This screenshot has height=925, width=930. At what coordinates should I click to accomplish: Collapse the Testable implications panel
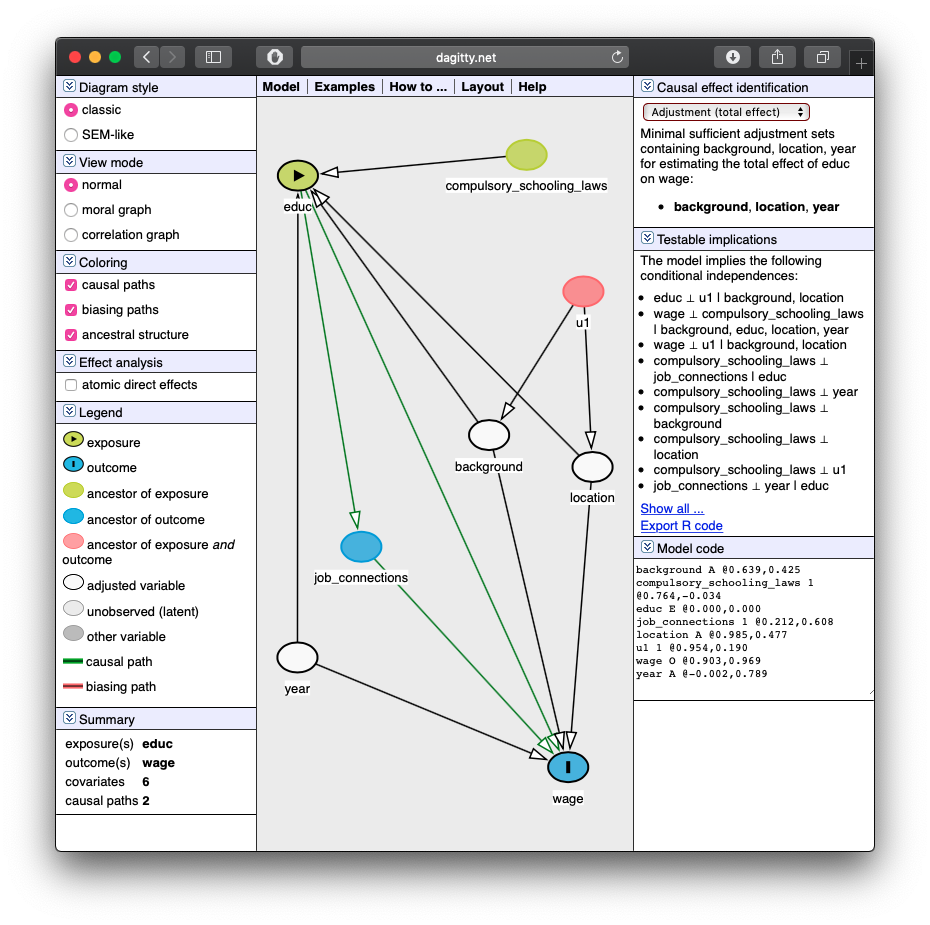[648, 239]
